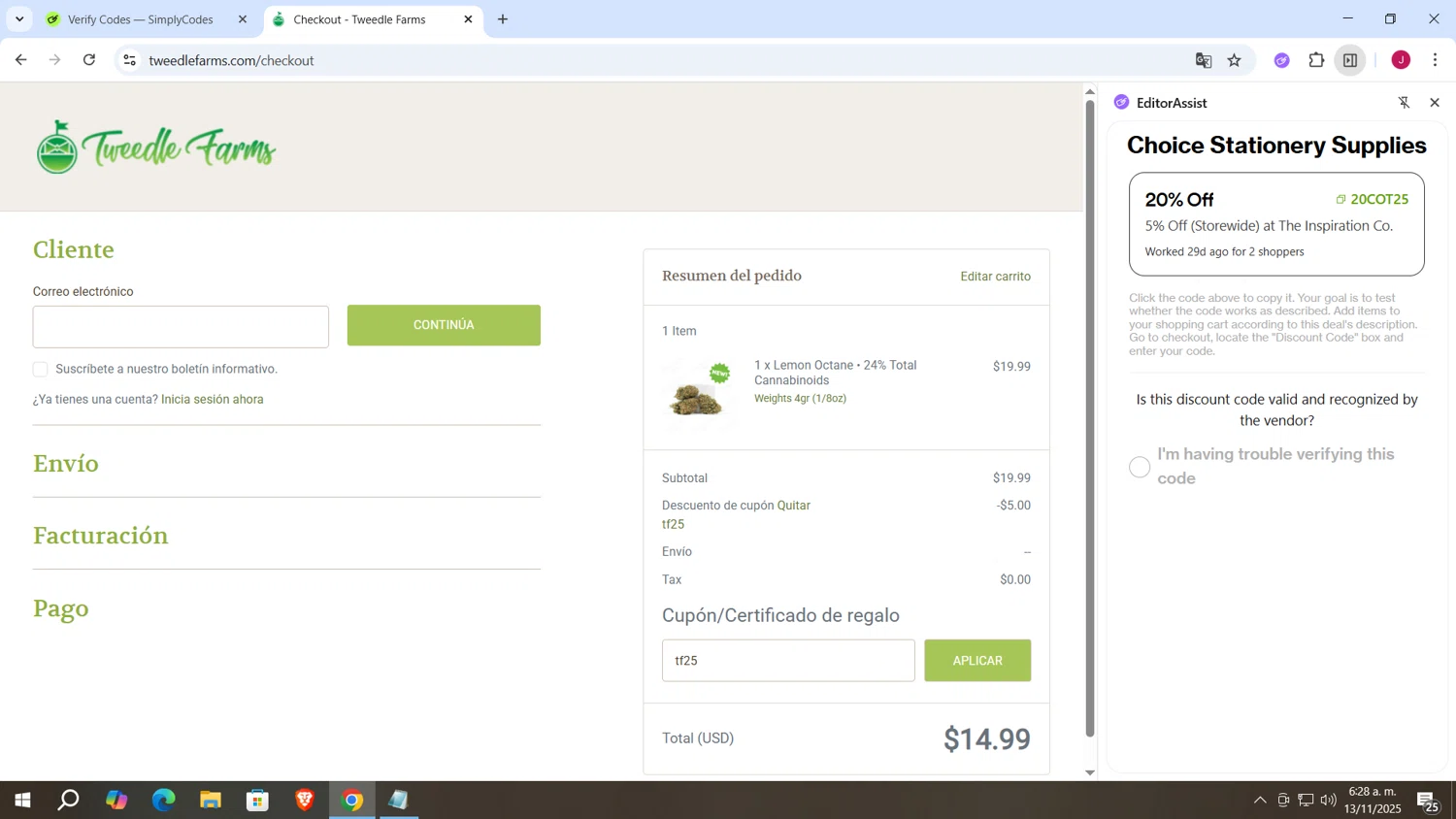The width and height of the screenshot is (1456, 819).
Task: Open Microsoft Edge from the taskbar
Action: click(163, 801)
